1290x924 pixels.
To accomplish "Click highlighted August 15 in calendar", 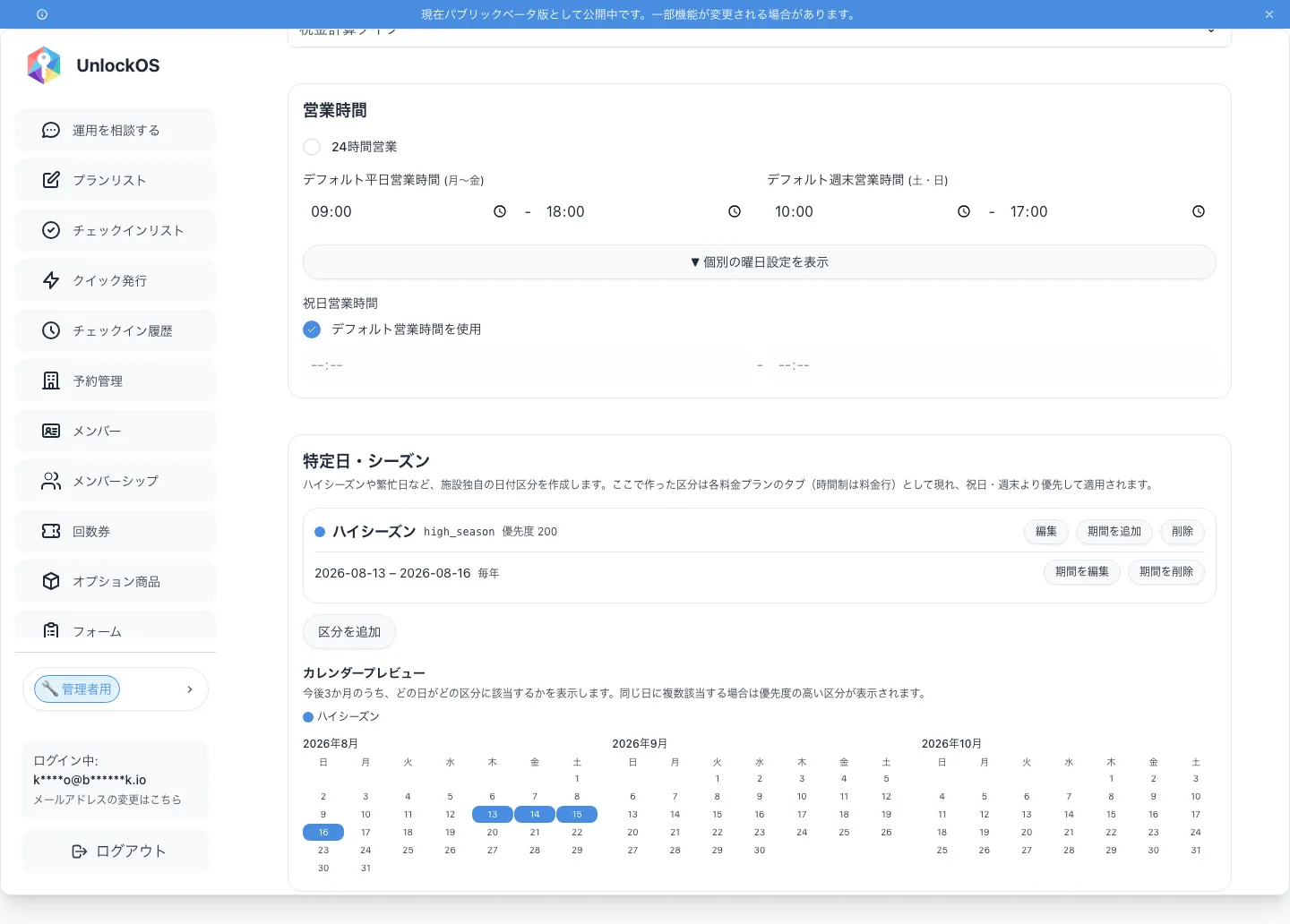I will [x=577, y=815].
